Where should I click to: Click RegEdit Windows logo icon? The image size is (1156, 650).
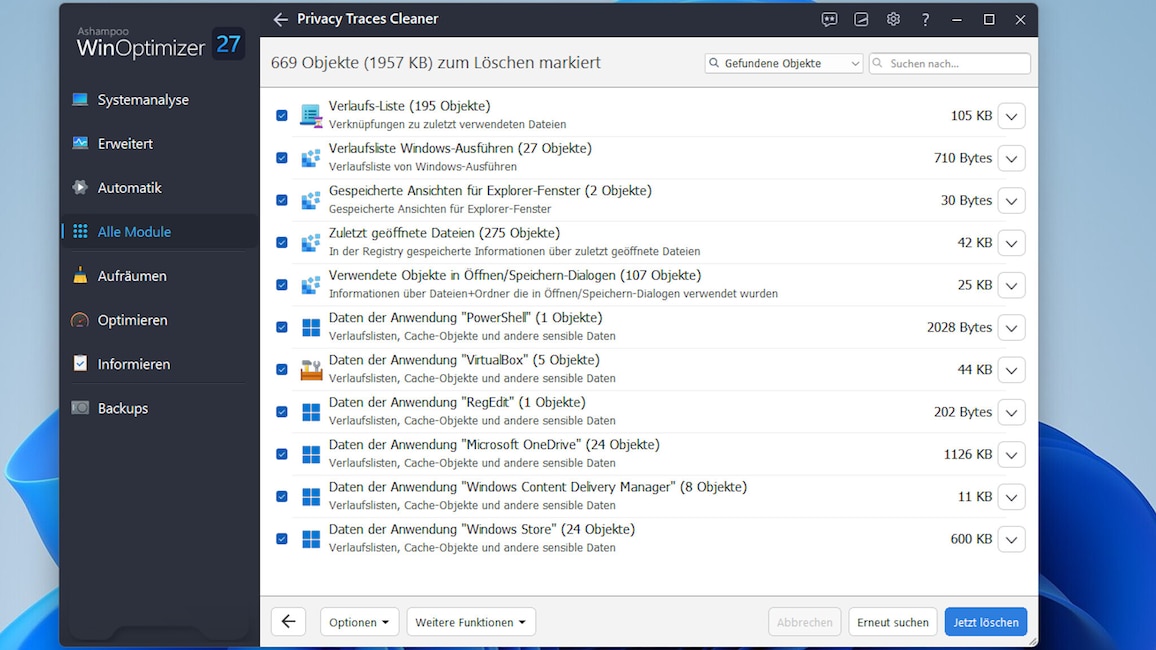point(311,412)
